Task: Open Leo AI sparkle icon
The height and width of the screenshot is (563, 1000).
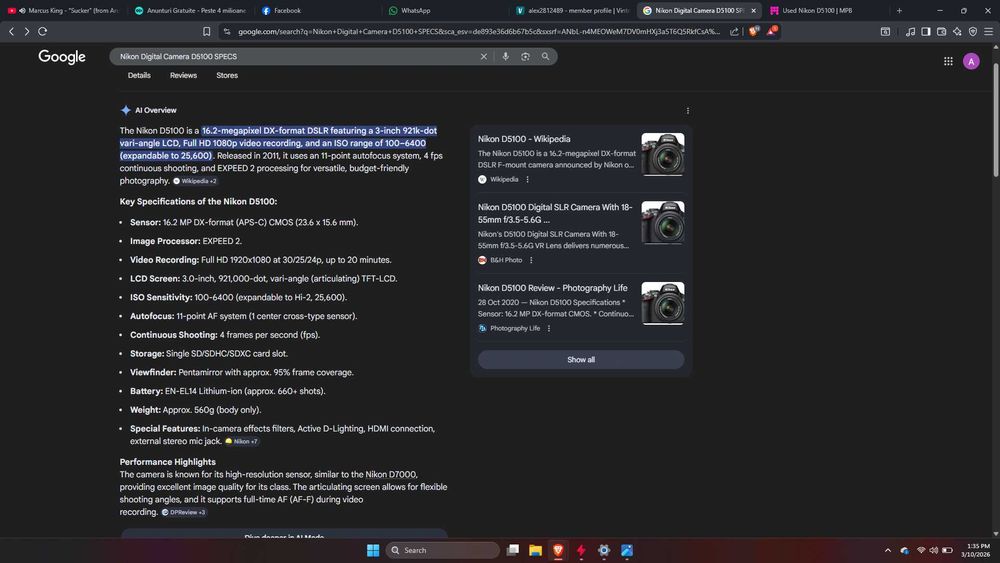Action: coord(957,31)
